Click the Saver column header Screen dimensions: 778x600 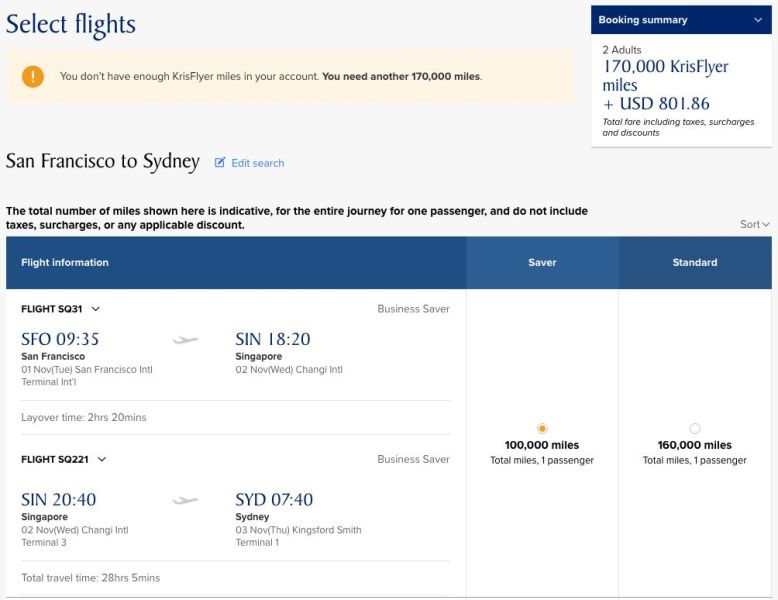[x=542, y=263]
